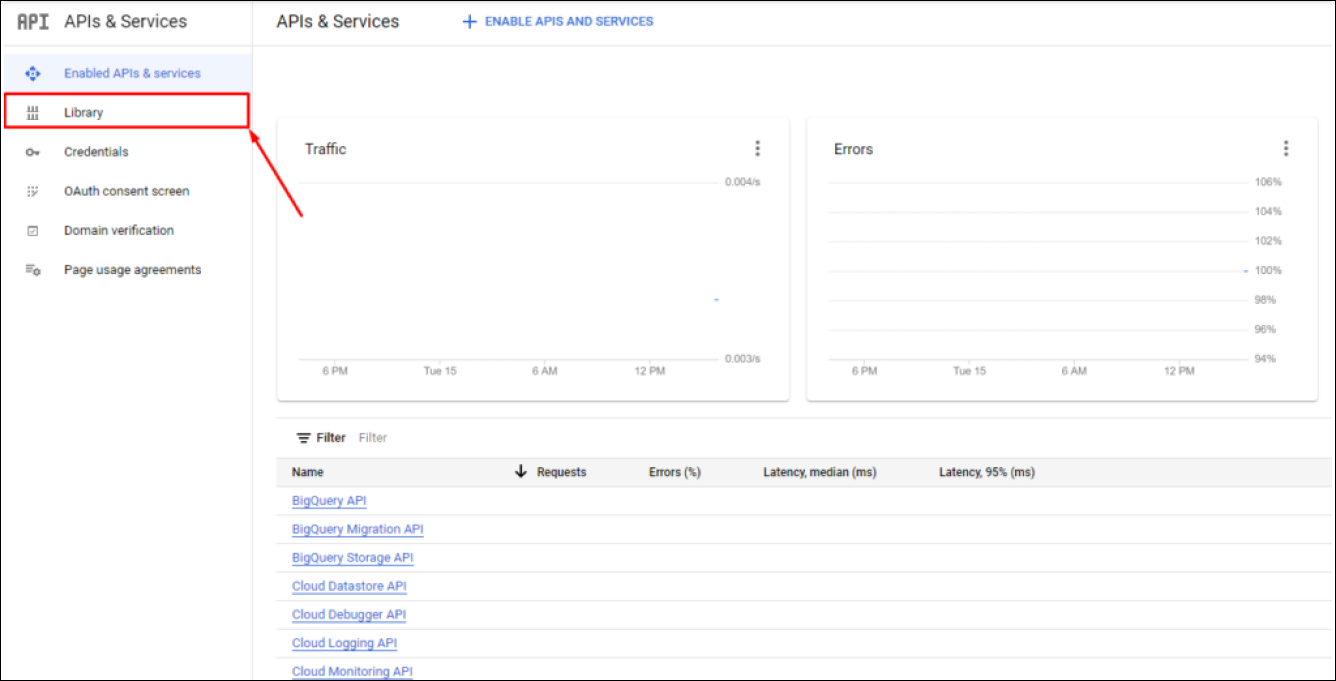
Task: Open Enabled APIs & services page
Action: pyautogui.click(x=126, y=73)
